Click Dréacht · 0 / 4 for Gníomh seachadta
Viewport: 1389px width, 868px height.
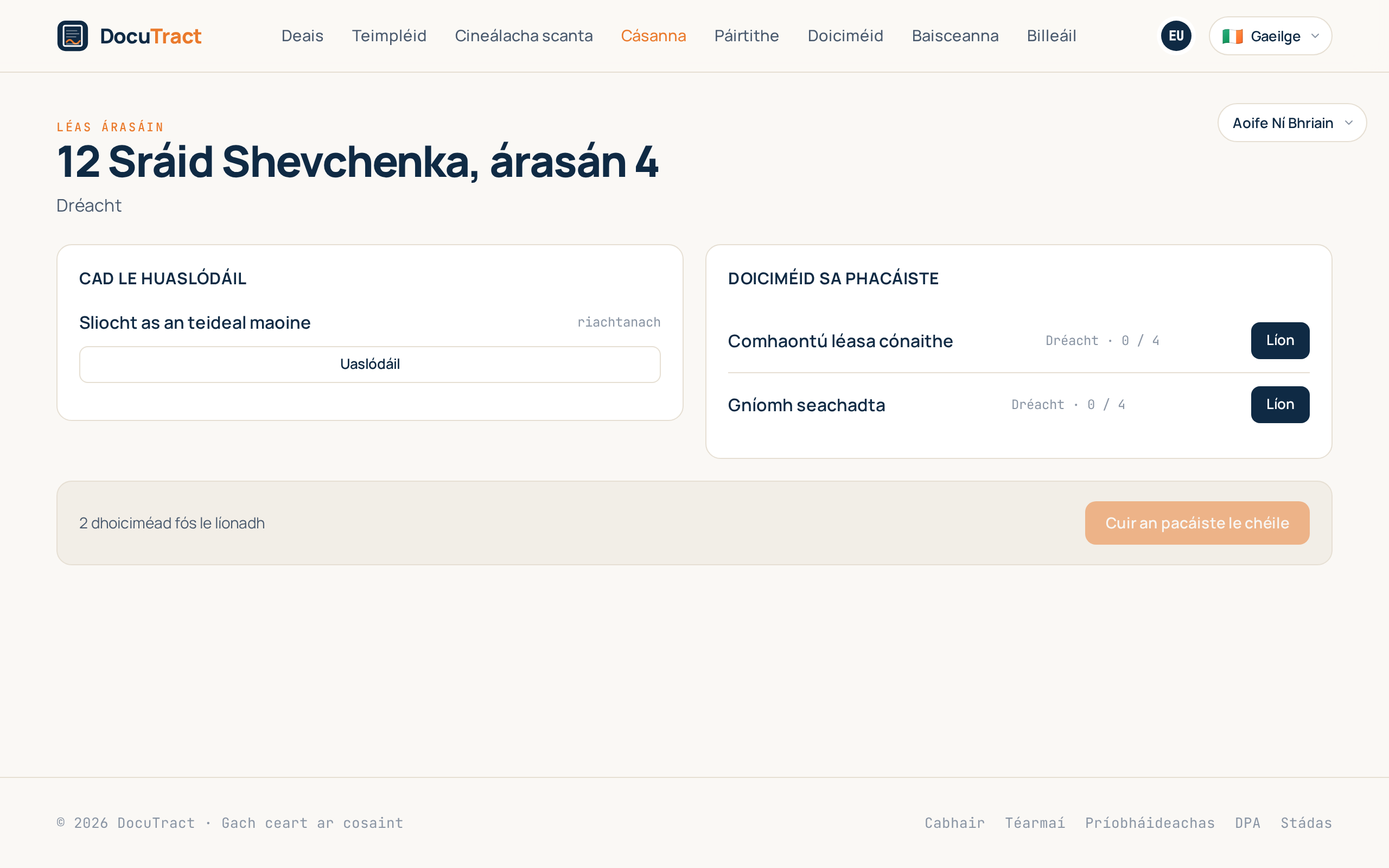point(1068,405)
